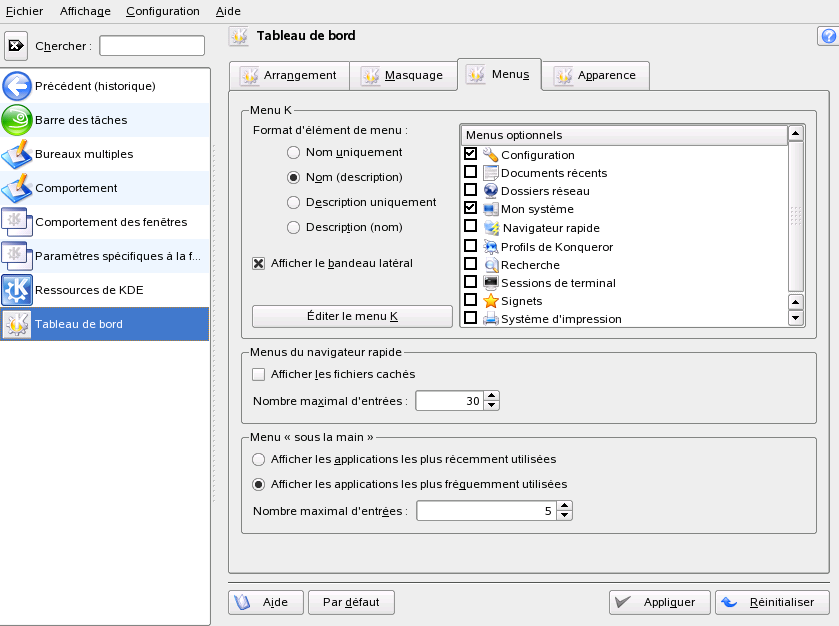
Task: Increase sous la main max entries
Action: 565,506
